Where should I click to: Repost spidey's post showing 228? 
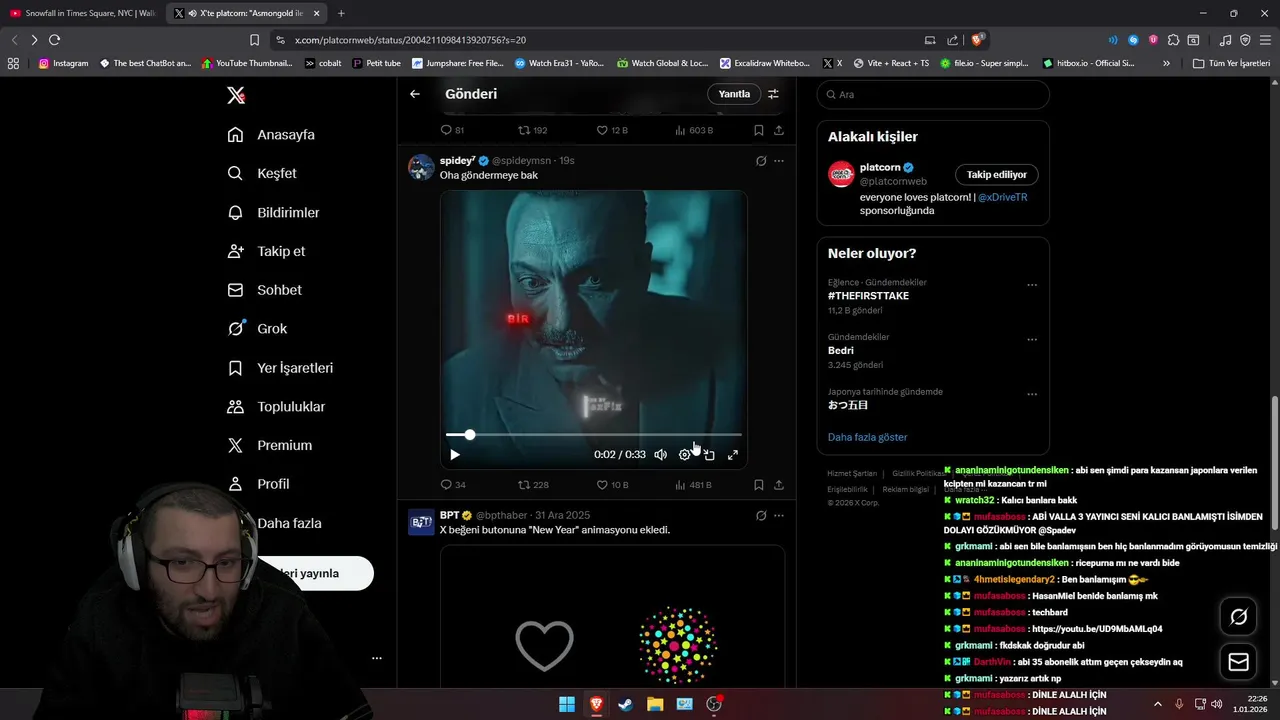(533, 485)
